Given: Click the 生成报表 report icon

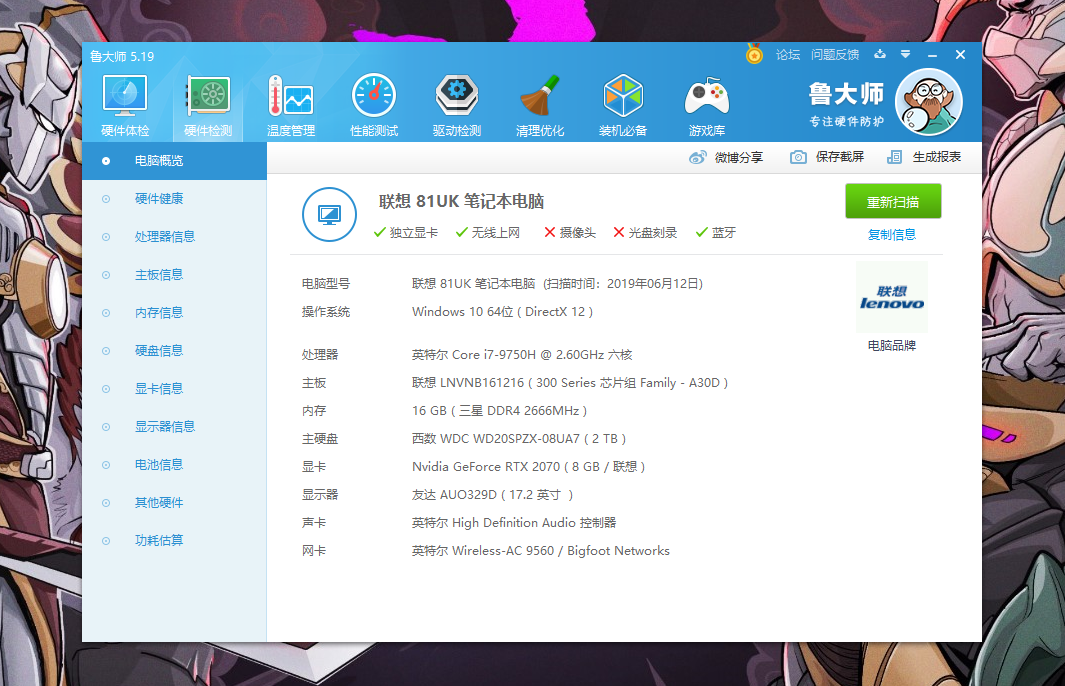Looking at the screenshot, I should click(895, 158).
